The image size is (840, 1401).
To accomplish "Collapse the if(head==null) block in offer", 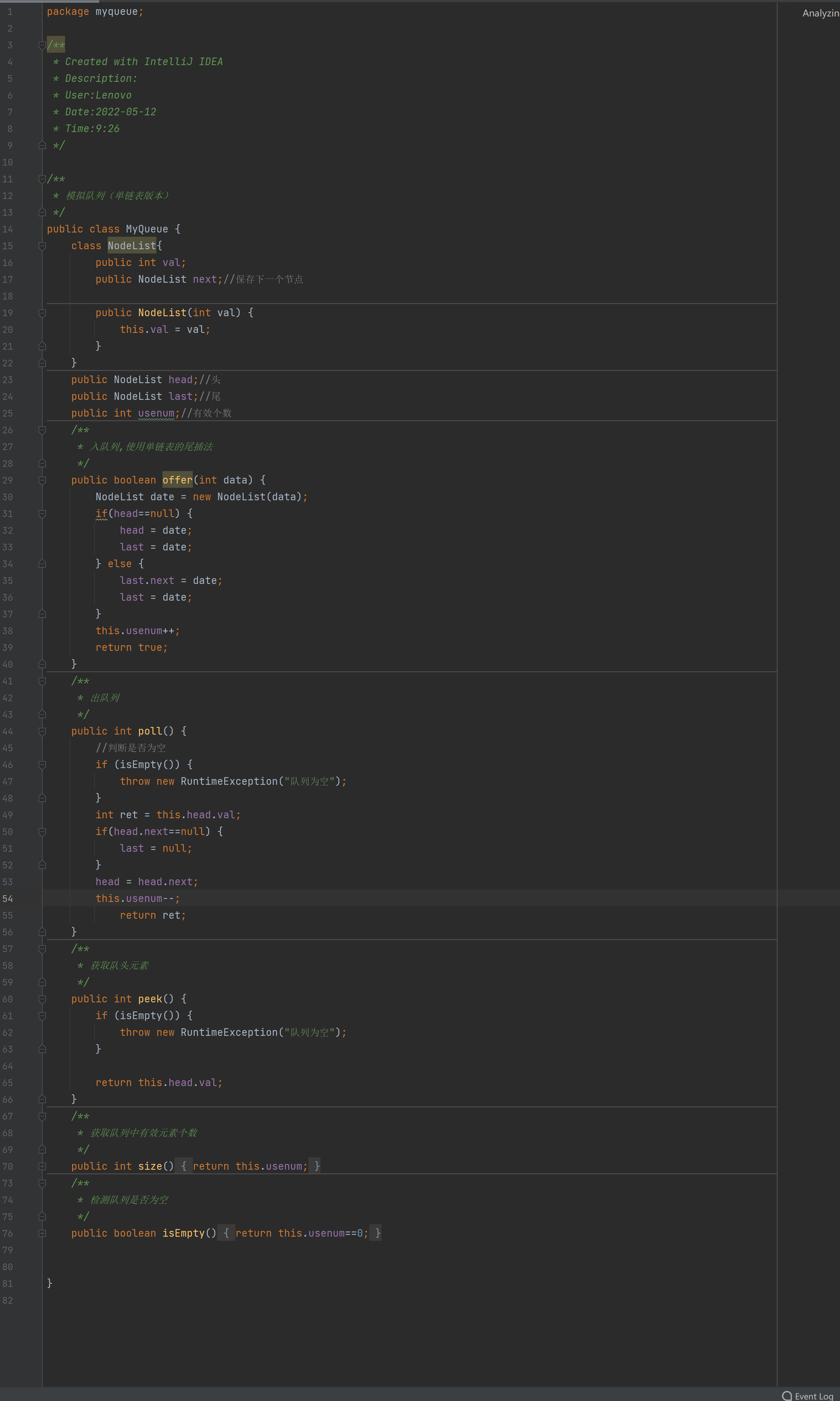I will coord(42,514).
